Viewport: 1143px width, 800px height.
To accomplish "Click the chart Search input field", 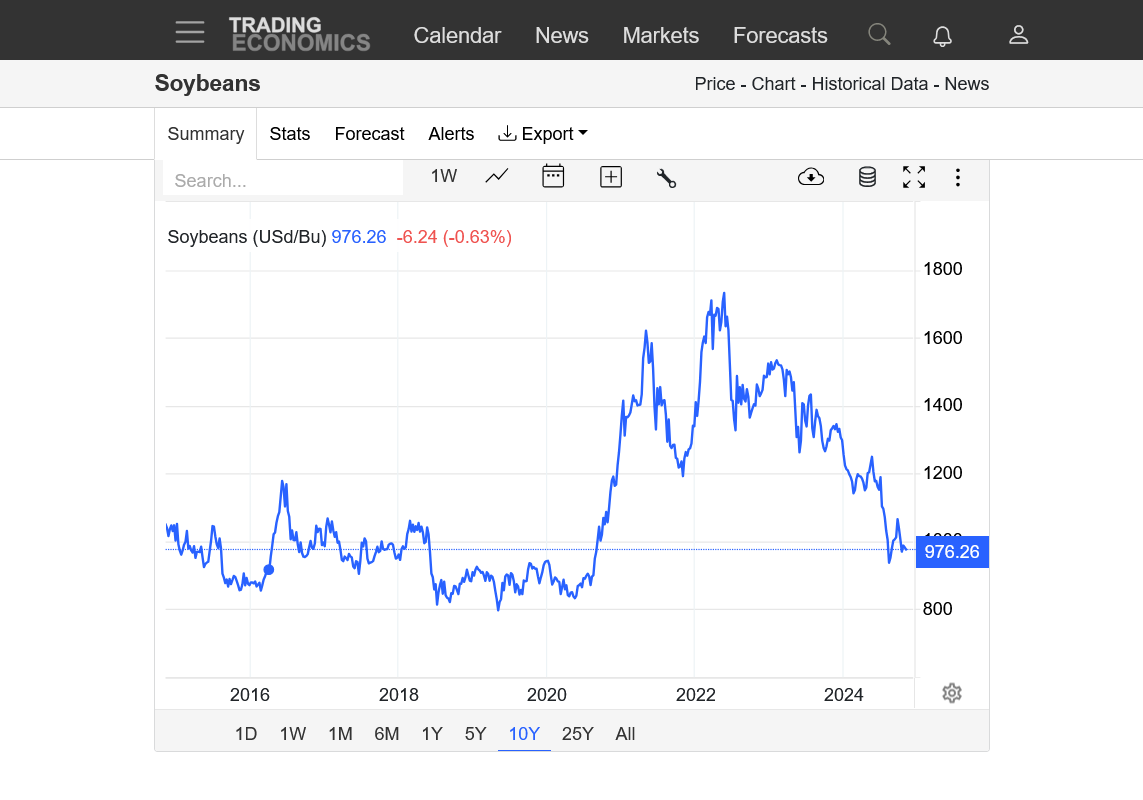I will point(283,181).
